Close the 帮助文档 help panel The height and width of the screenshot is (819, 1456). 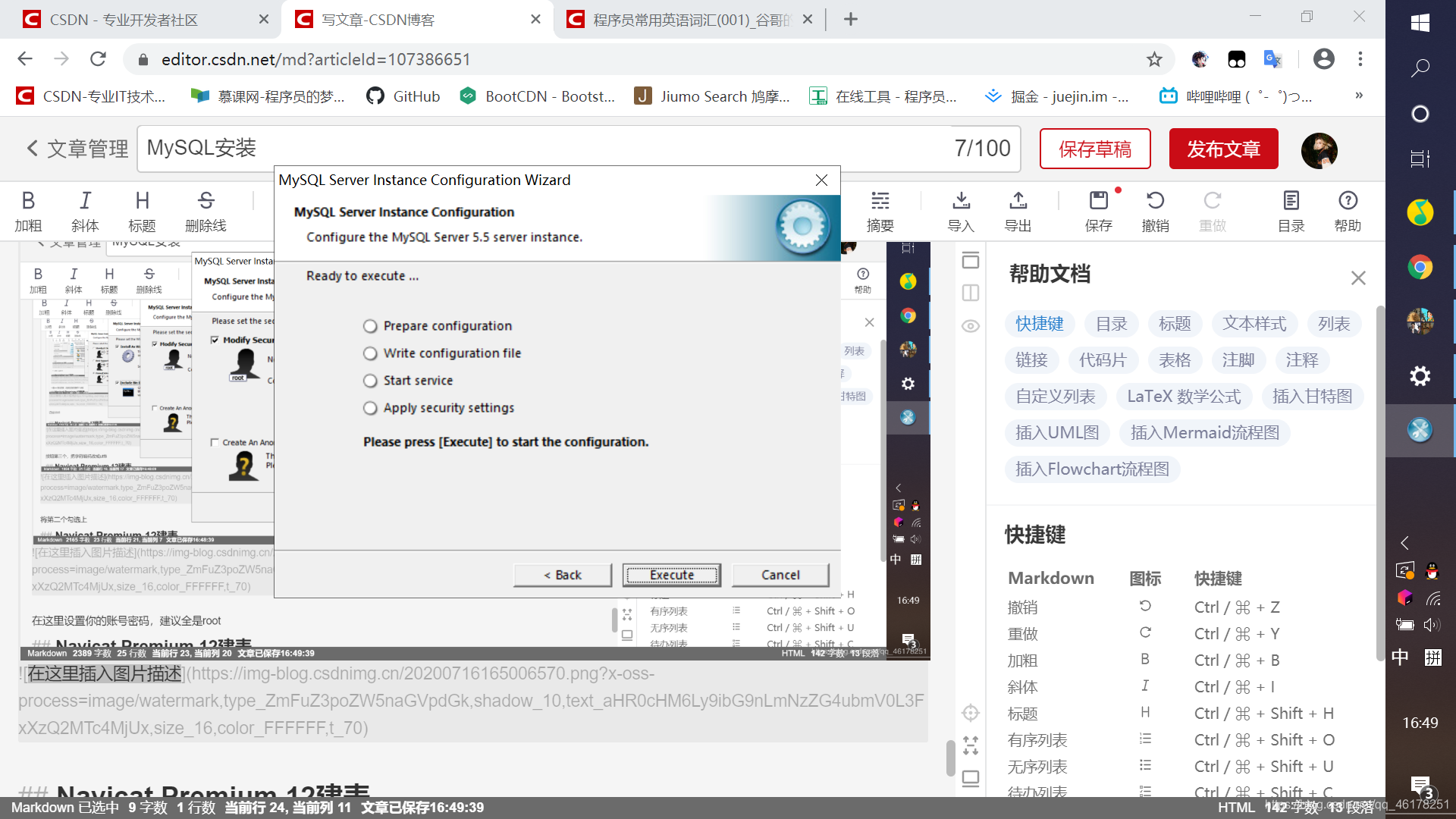click(x=1358, y=278)
